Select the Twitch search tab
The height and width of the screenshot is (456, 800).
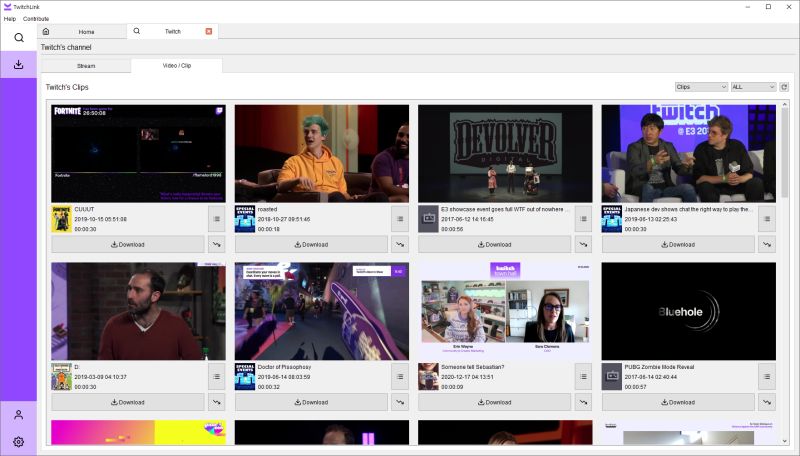(172, 31)
